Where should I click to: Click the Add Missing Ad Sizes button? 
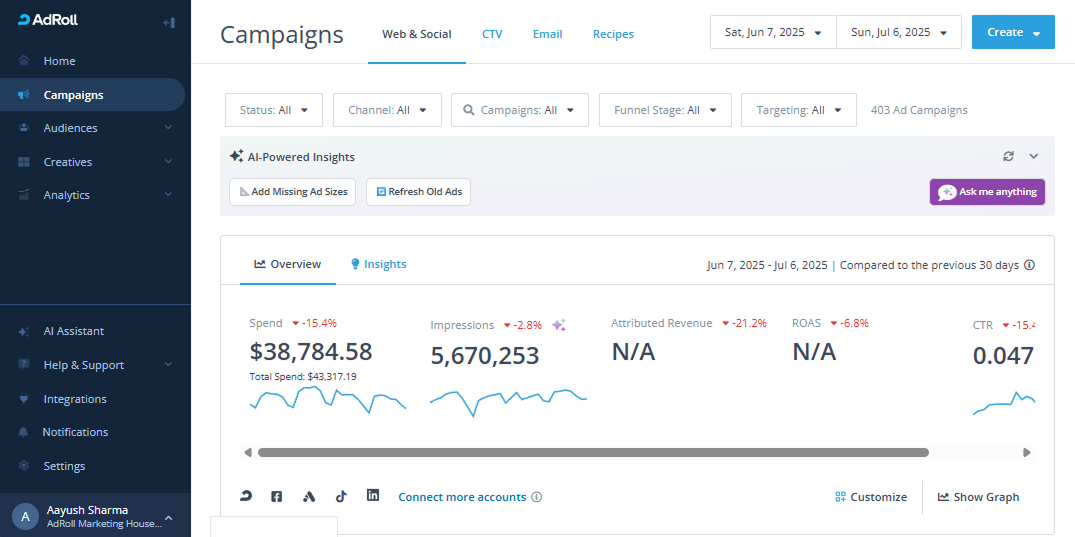(x=293, y=192)
